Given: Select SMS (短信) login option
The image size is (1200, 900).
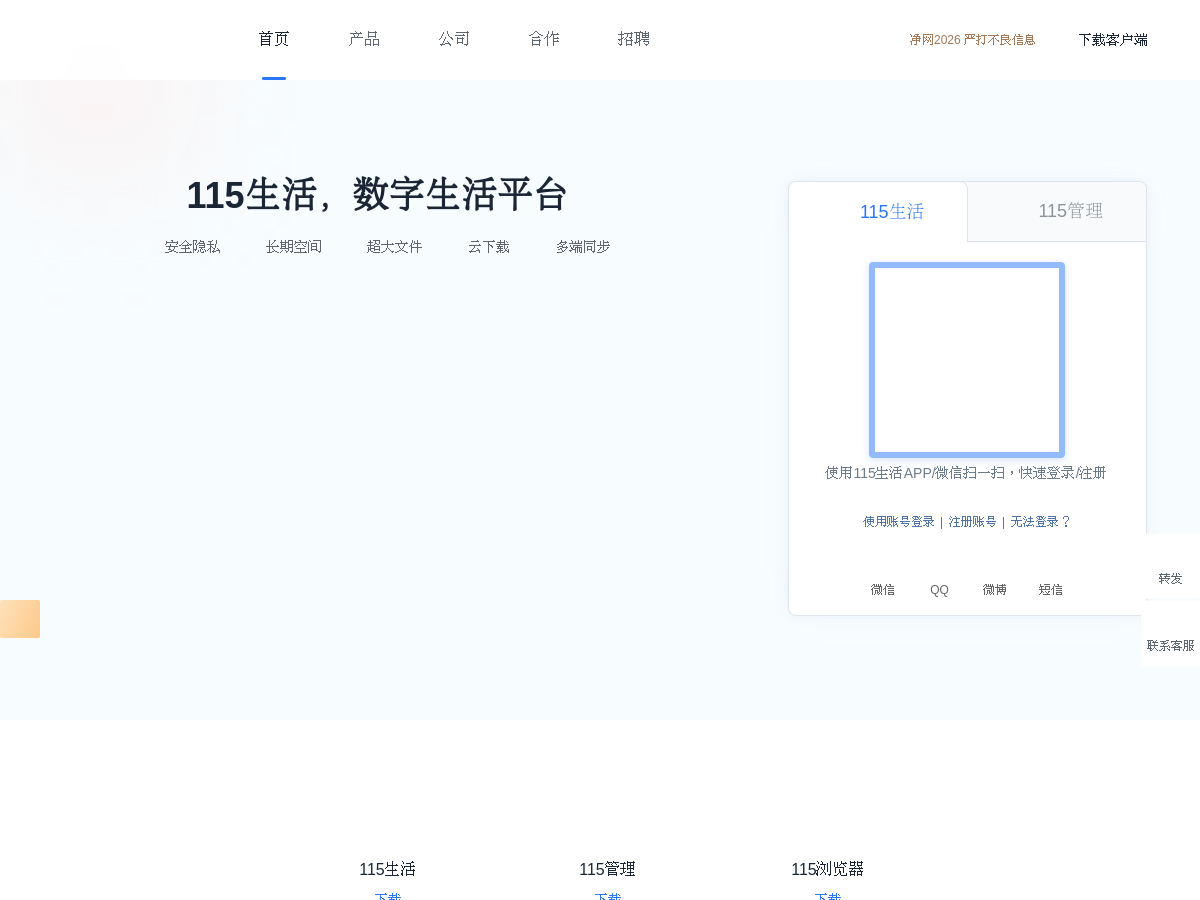Looking at the screenshot, I should (x=1051, y=589).
